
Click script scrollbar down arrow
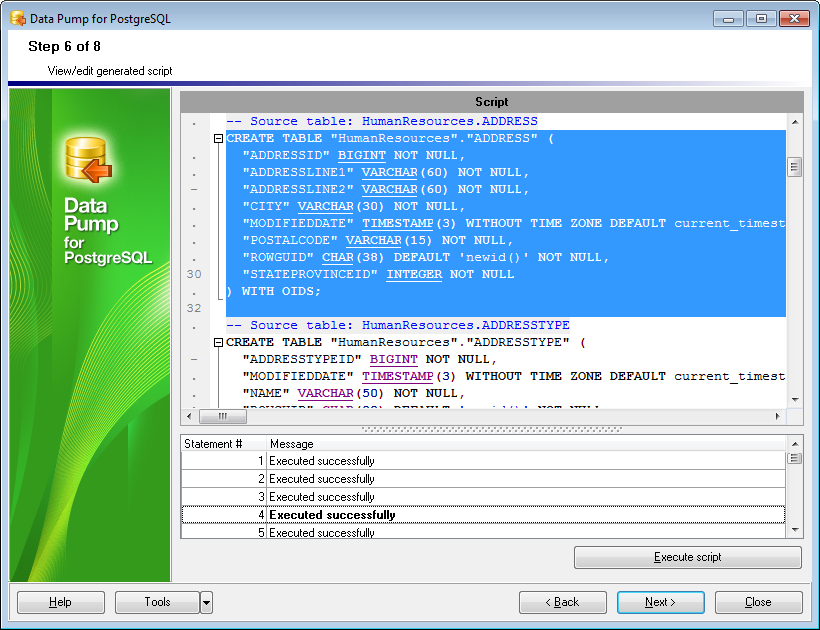[794, 400]
